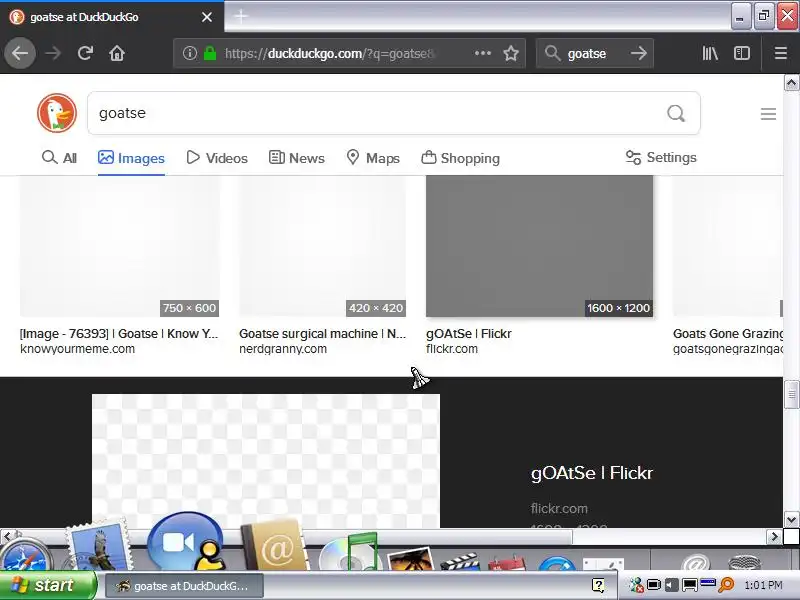The image size is (800, 600).
Task: Launch Safari compass from the dock
Action: [26, 555]
